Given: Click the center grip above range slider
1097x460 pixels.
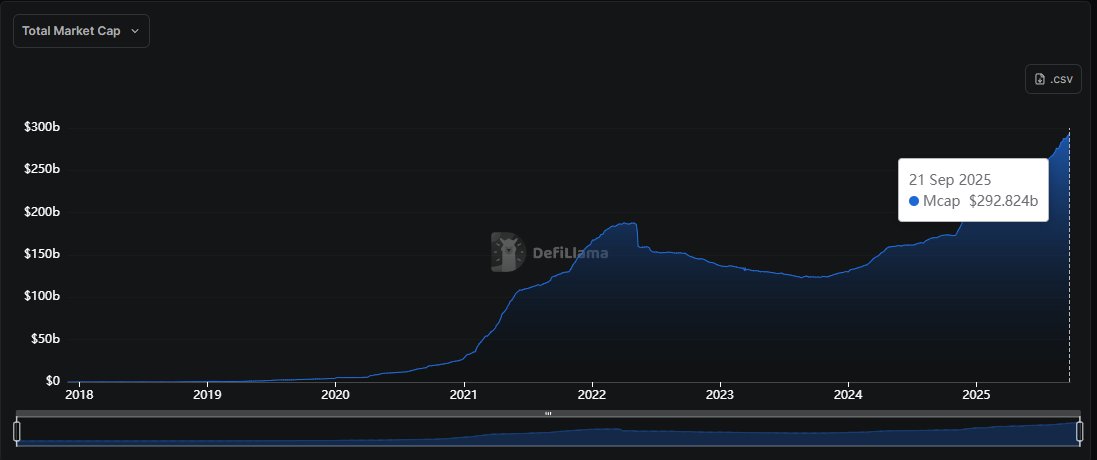Looking at the screenshot, I should click(548, 413).
